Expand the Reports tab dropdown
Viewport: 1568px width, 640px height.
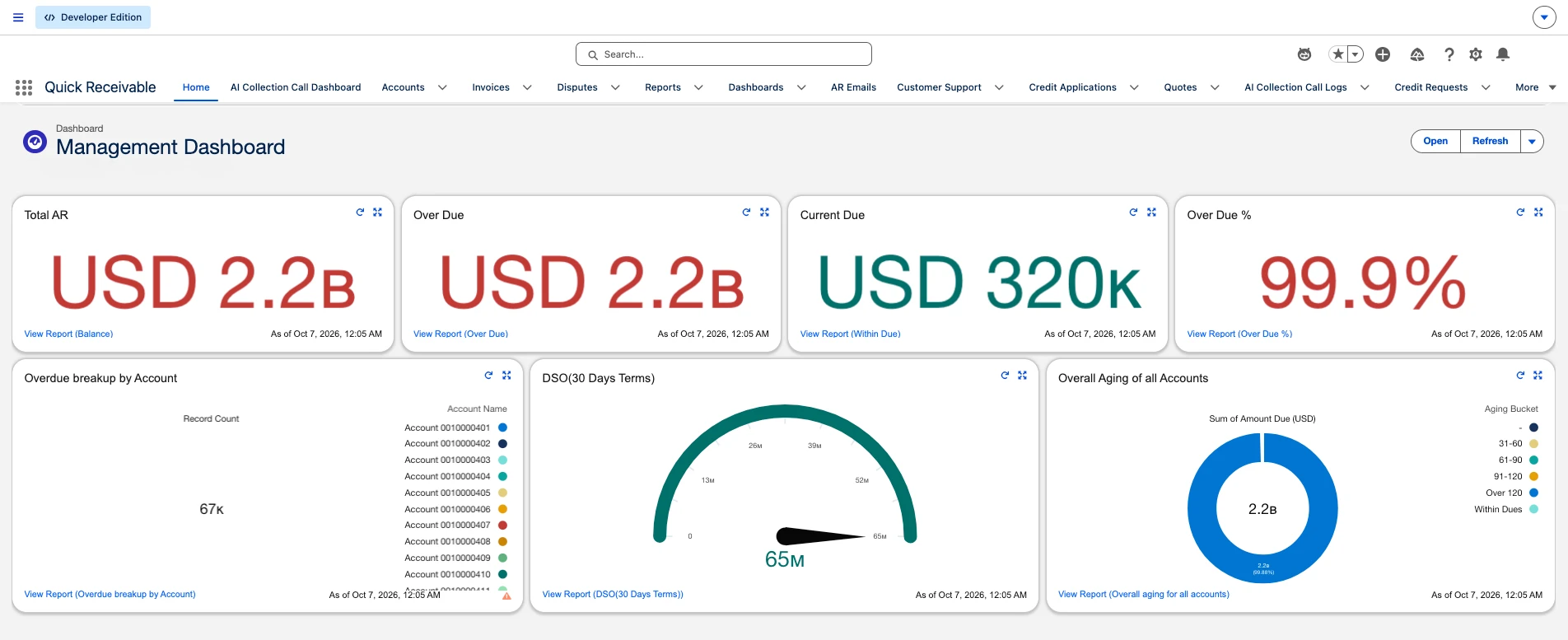698,87
